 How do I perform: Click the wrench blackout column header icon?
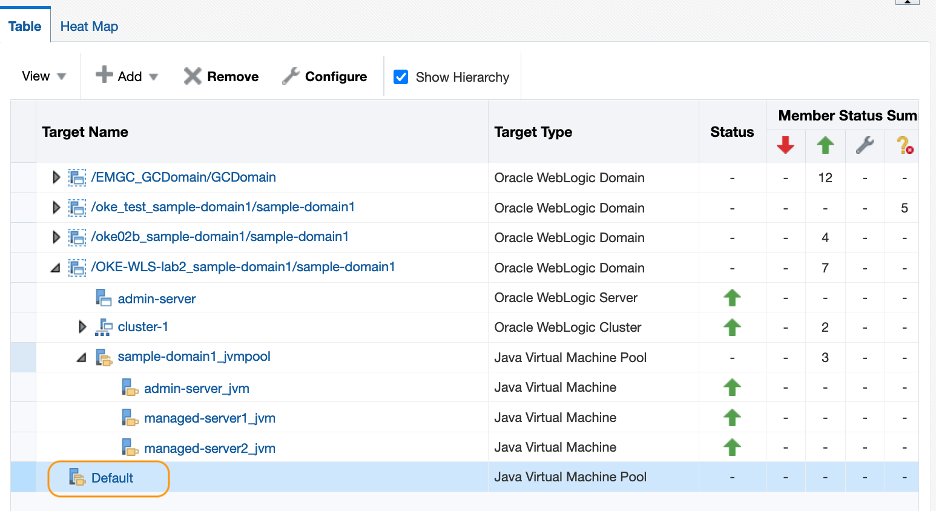(x=865, y=146)
